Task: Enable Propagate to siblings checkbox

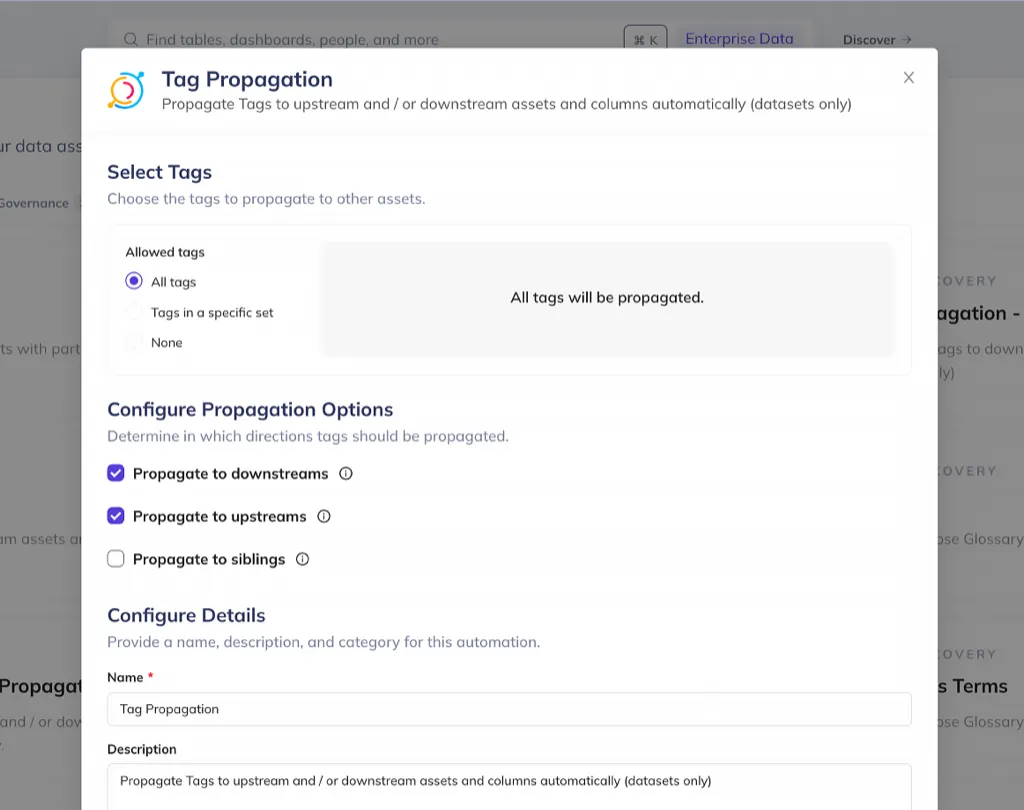Action: (x=116, y=559)
